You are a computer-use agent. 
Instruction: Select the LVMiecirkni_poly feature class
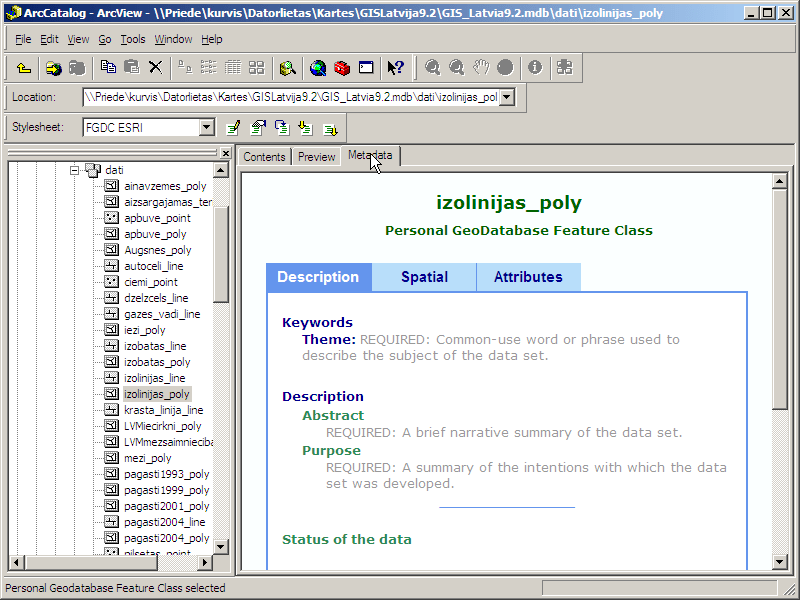pos(162,426)
